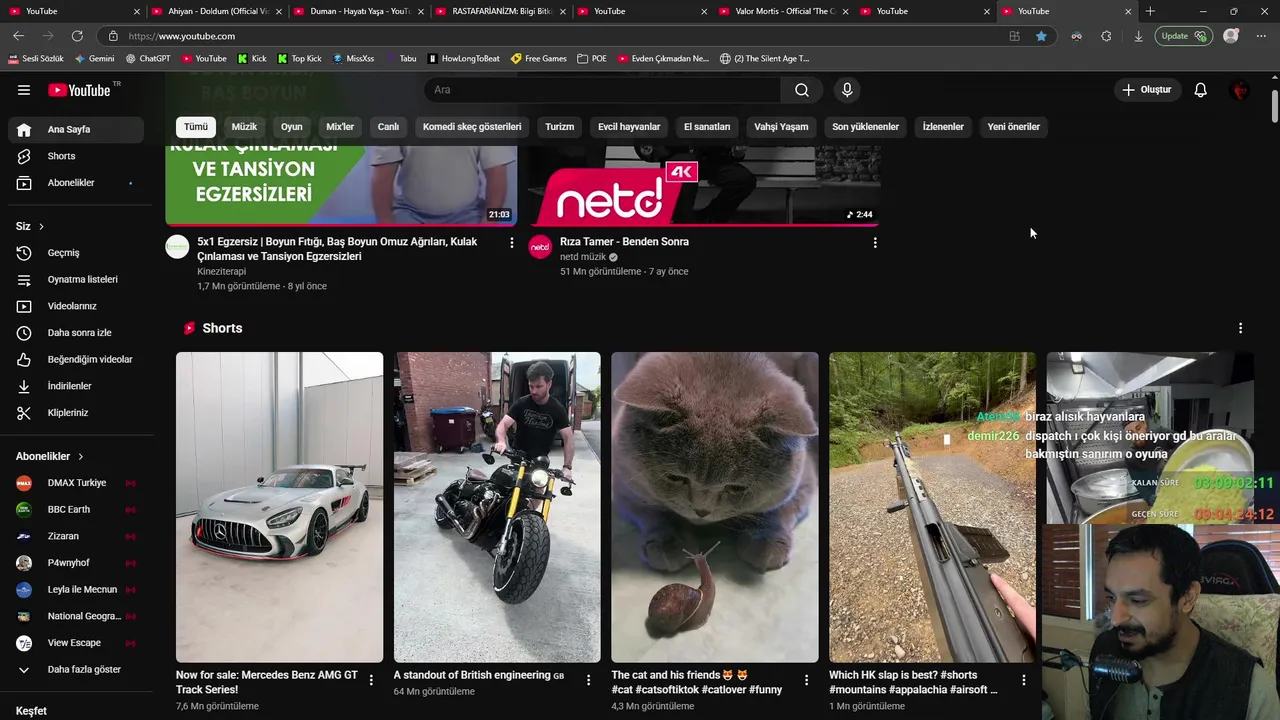Select the Yeni öneriler chip
Viewport: 1280px width, 720px height.
click(1014, 127)
